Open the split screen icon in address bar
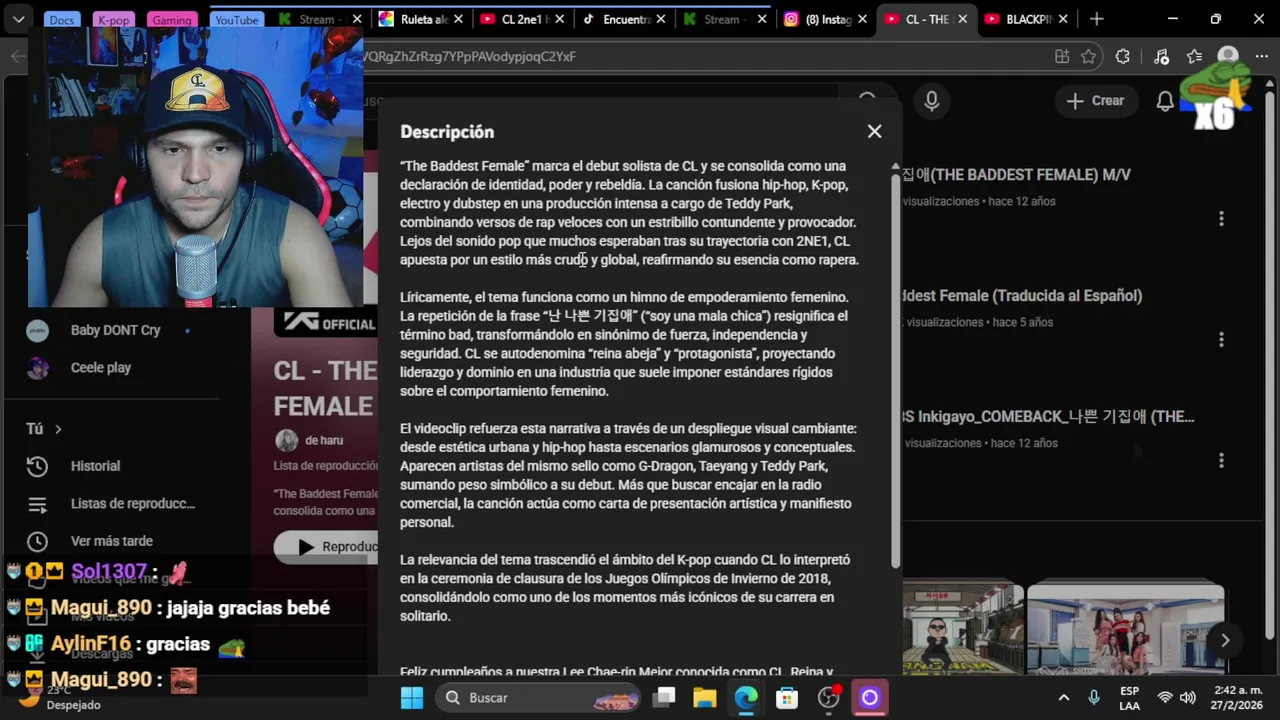 coord(1062,57)
